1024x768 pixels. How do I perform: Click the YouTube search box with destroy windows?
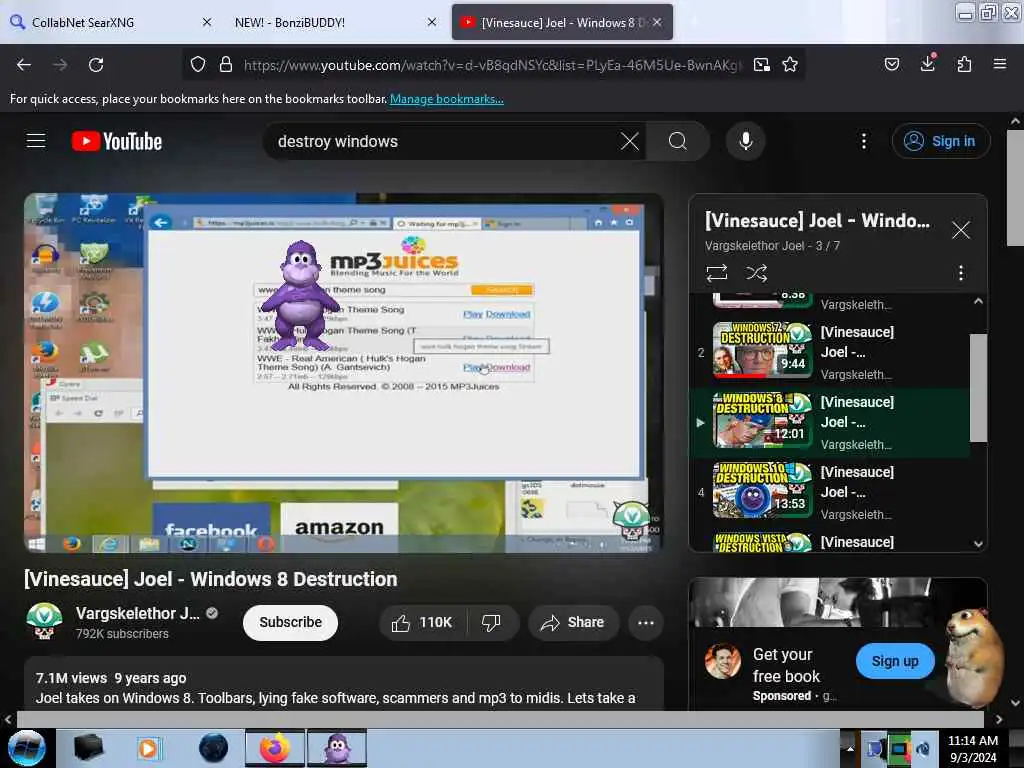click(444, 141)
